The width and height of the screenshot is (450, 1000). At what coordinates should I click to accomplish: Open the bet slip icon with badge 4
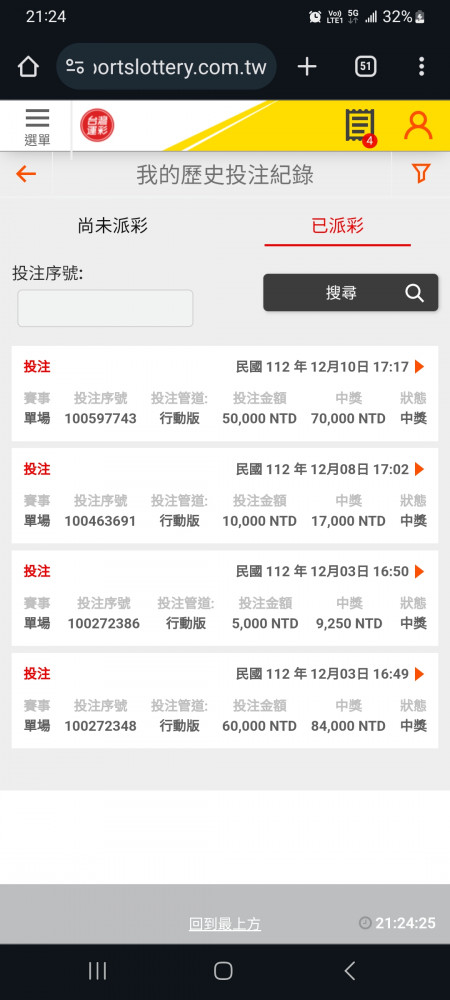pyautogui.click(x=361, y=127)
